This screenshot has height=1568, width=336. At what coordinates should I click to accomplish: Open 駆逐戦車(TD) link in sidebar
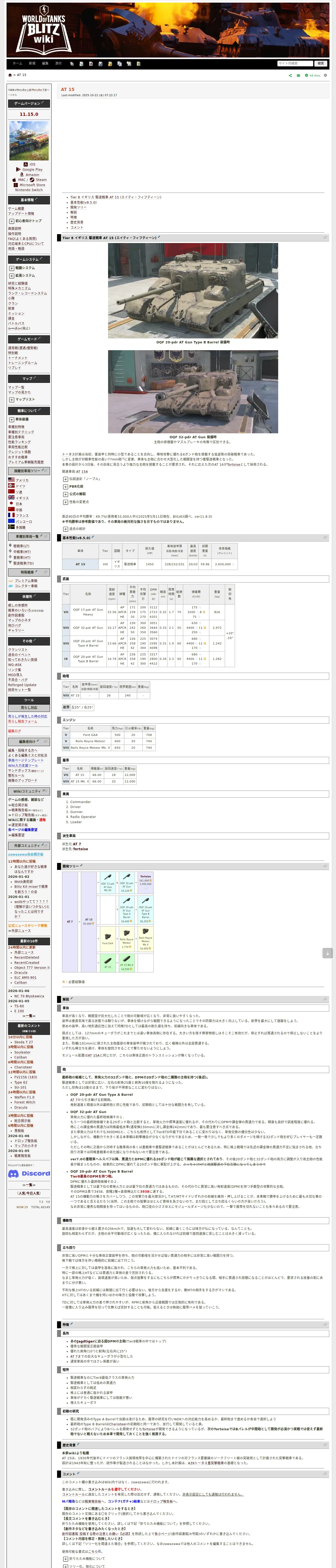pyautogui.click(x=23, y=563)
